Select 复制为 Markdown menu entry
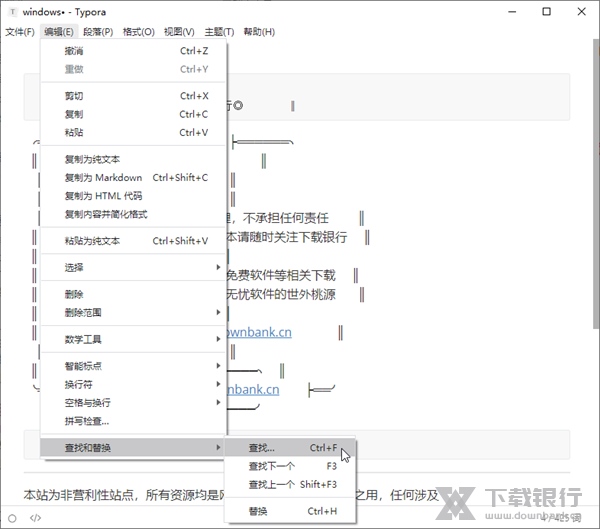 point(103,178)
